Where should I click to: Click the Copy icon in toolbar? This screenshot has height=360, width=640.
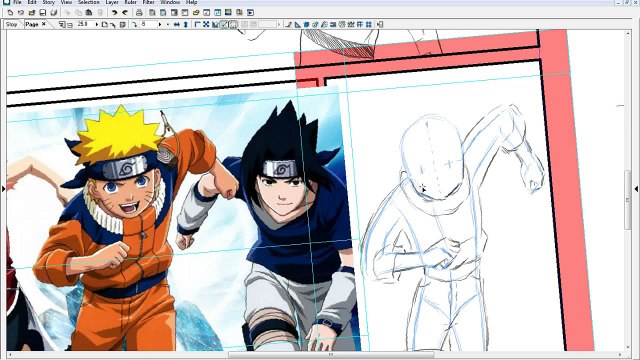pos(78,13)
